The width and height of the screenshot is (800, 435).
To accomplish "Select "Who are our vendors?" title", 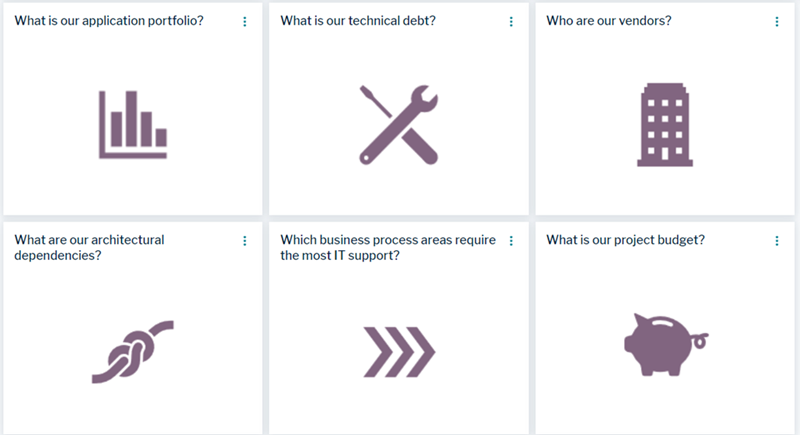I will tap(609, 21).
